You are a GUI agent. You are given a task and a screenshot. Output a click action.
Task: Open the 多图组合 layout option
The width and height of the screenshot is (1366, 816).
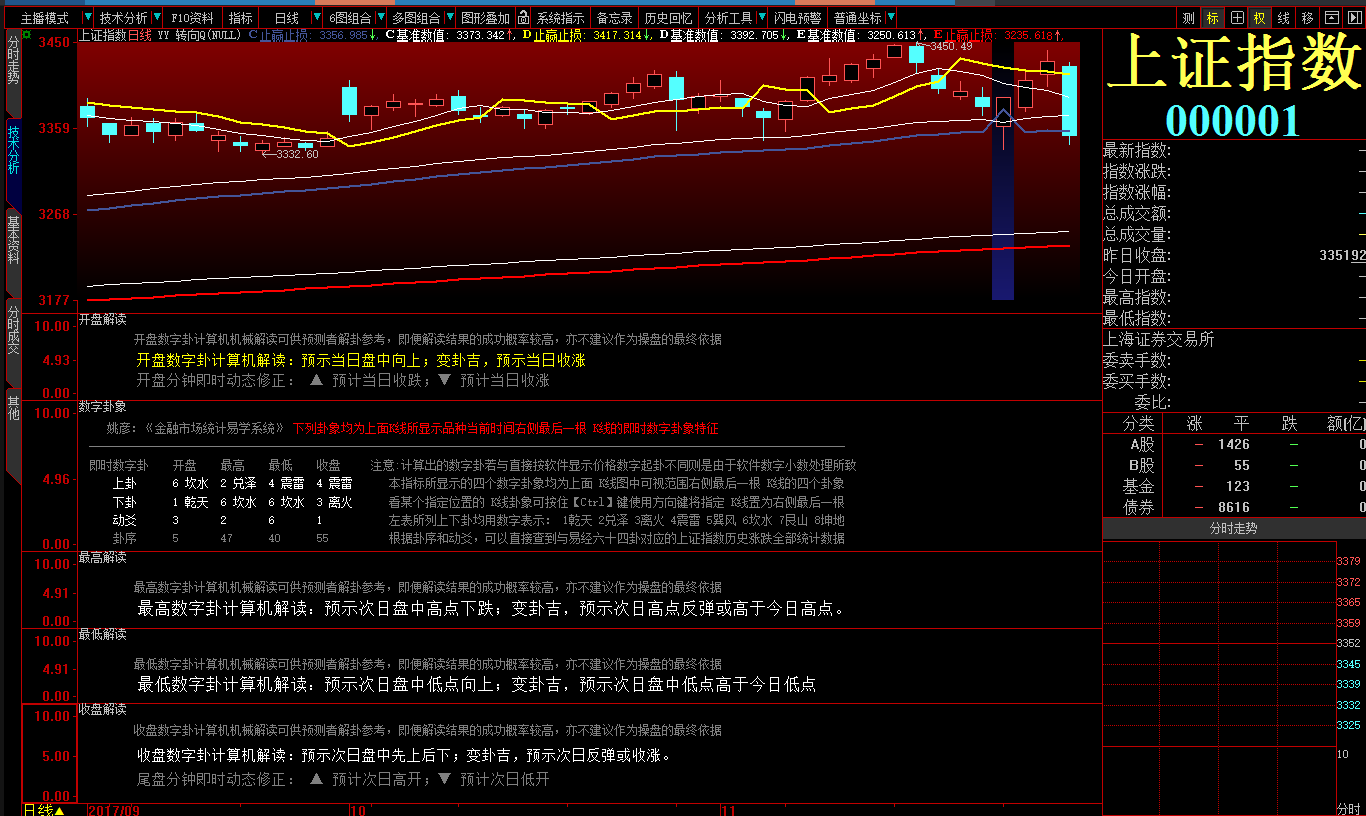pos(415,18)
